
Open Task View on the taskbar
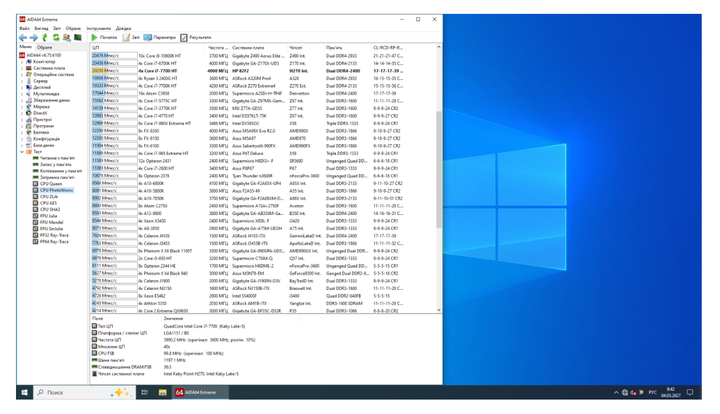click(145, 392)
